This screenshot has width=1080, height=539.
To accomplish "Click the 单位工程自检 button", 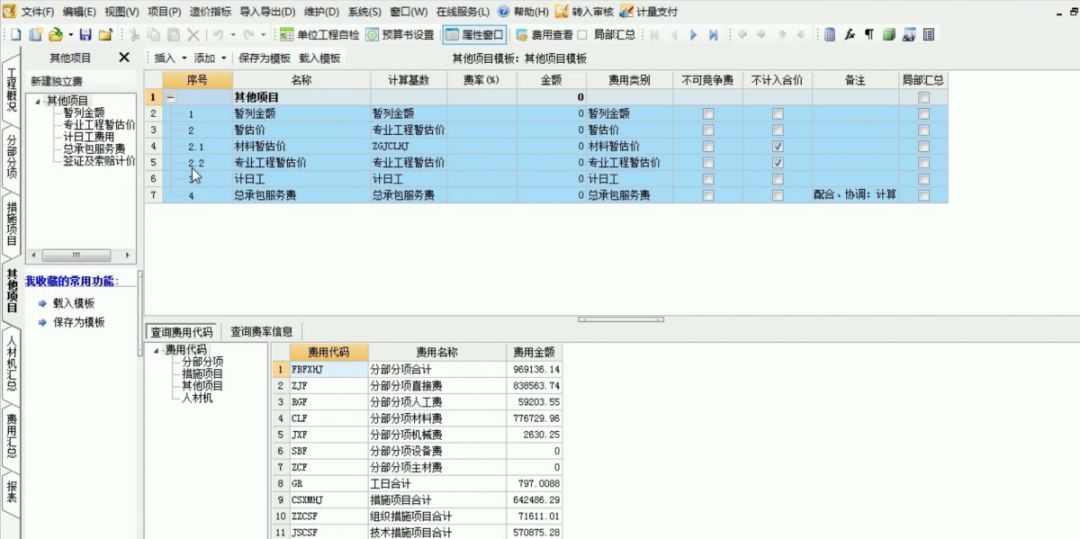I will [320, 34].
